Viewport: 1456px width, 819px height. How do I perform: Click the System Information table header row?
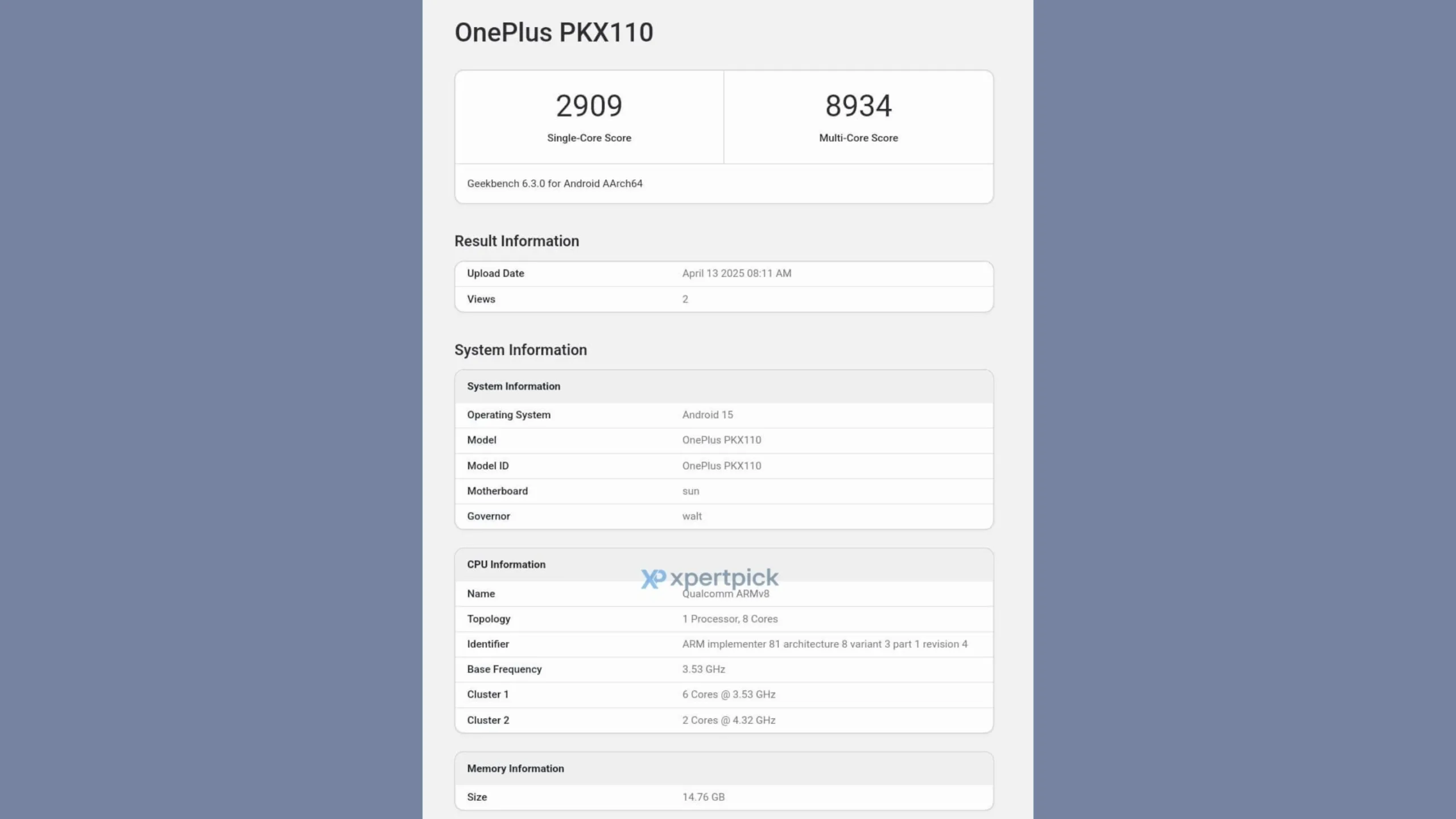[724, 386]
